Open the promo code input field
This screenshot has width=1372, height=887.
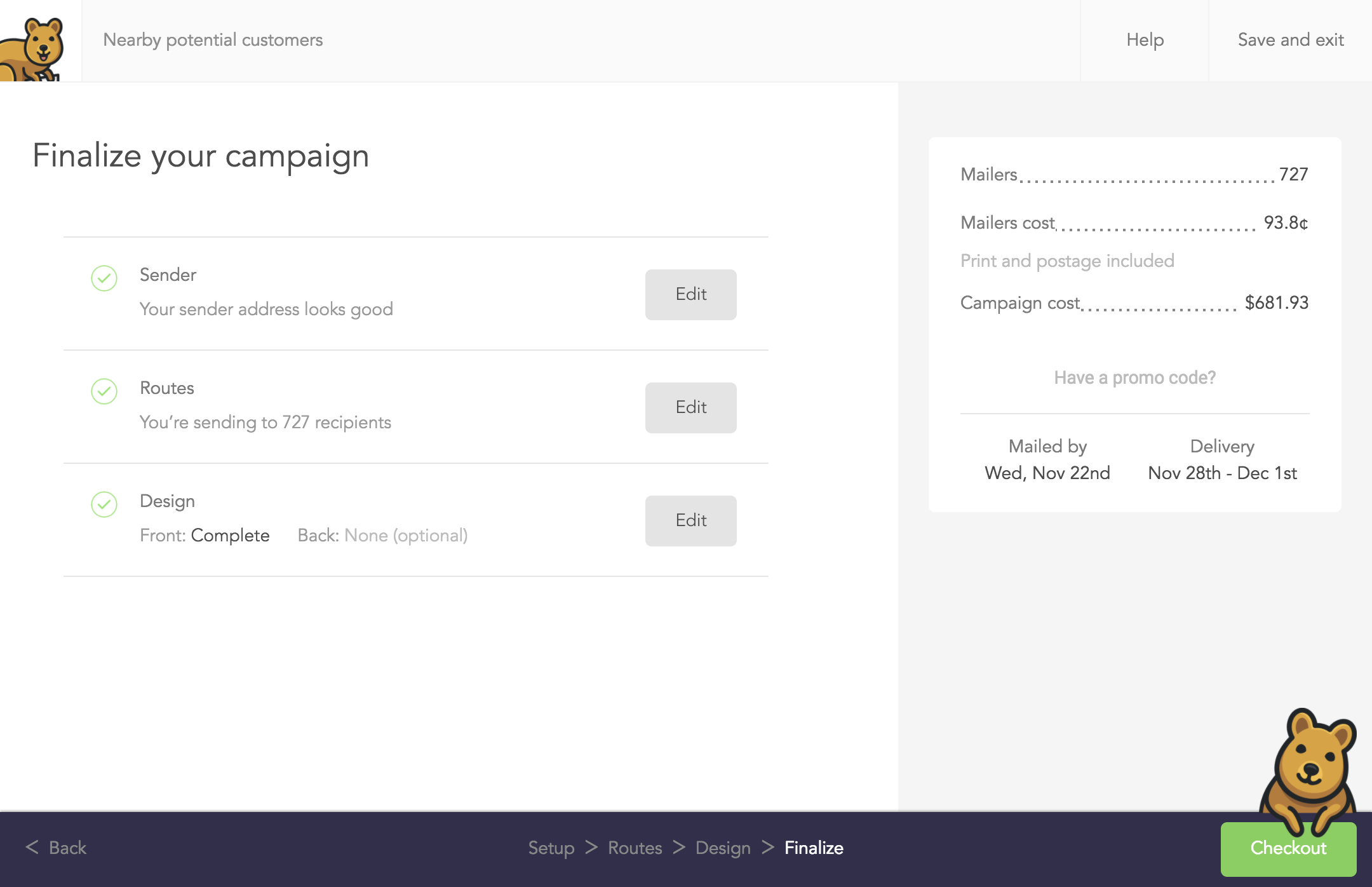pos(1135,378)
